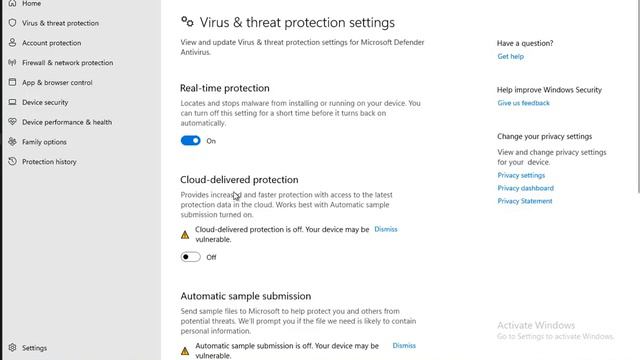
Task: Click the vertical scrollbar on right edge
Action: tap(638, 96)
